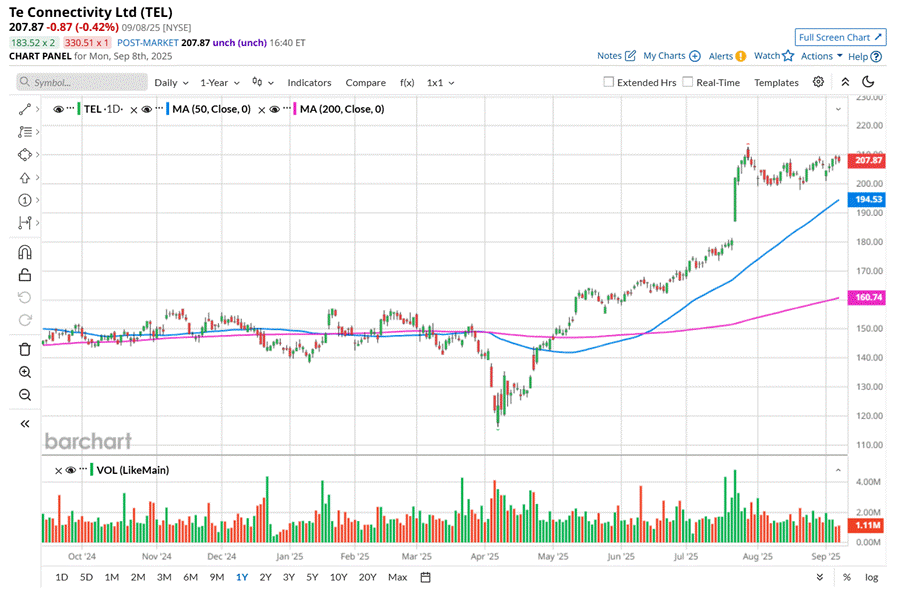The height and width of the screenshot is (592, 902).
Task: Open the 1x1 grid layout dropdown
Action: click(x=441, y=83)
